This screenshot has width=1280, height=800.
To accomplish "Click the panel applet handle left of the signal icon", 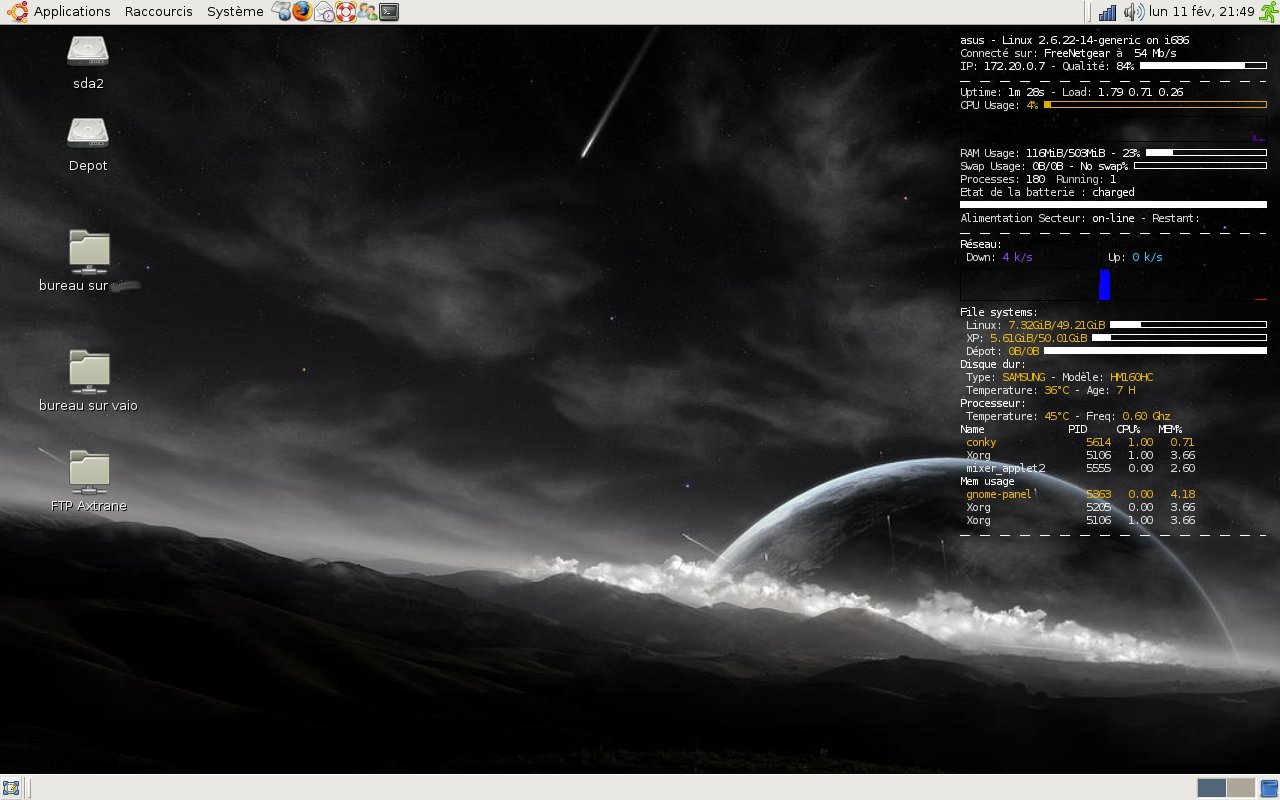I will pos(1088,12).
